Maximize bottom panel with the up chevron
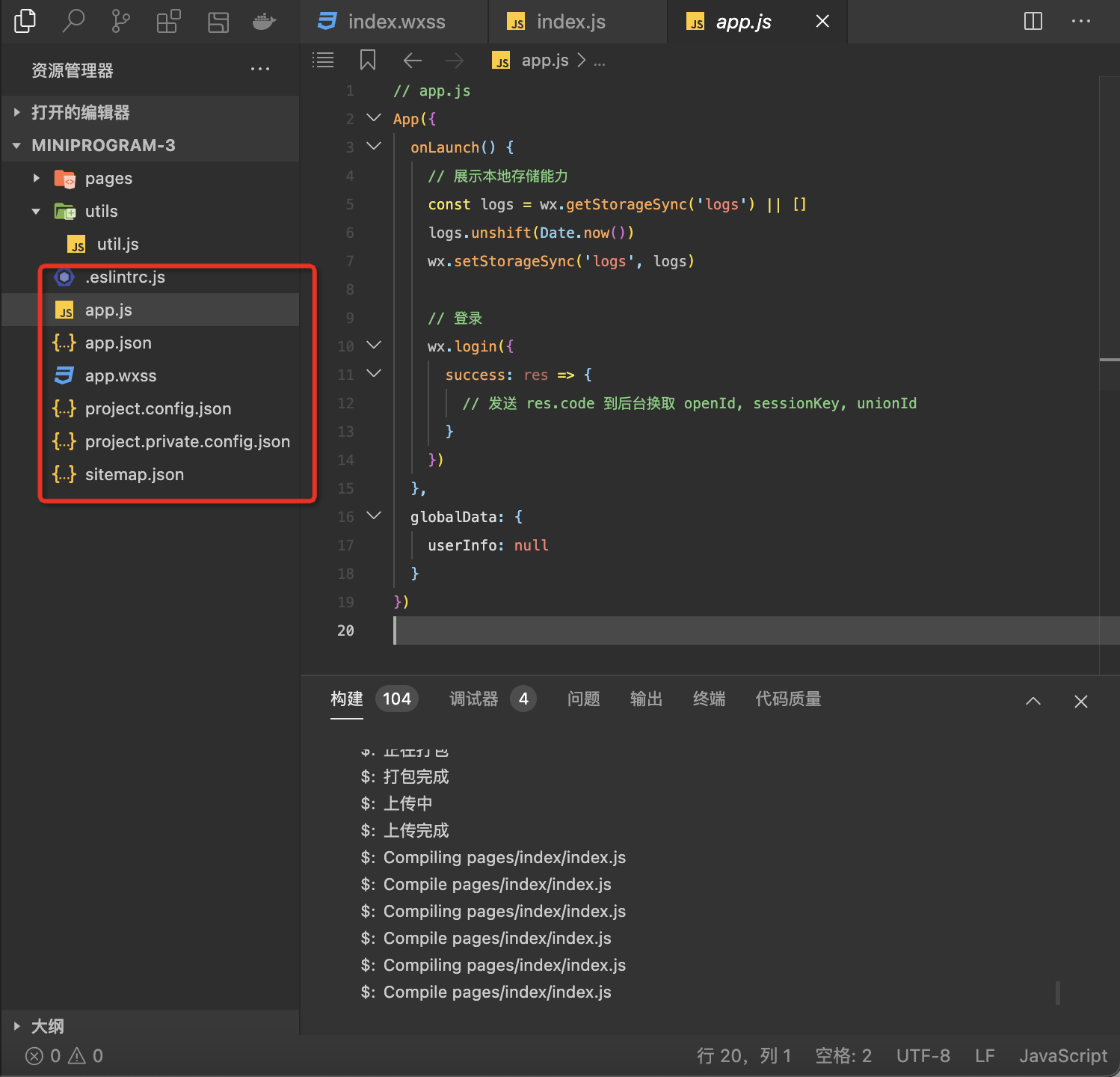Image resolution: width=1120 pixels, height=1077 pixels. click(1033, 701)
